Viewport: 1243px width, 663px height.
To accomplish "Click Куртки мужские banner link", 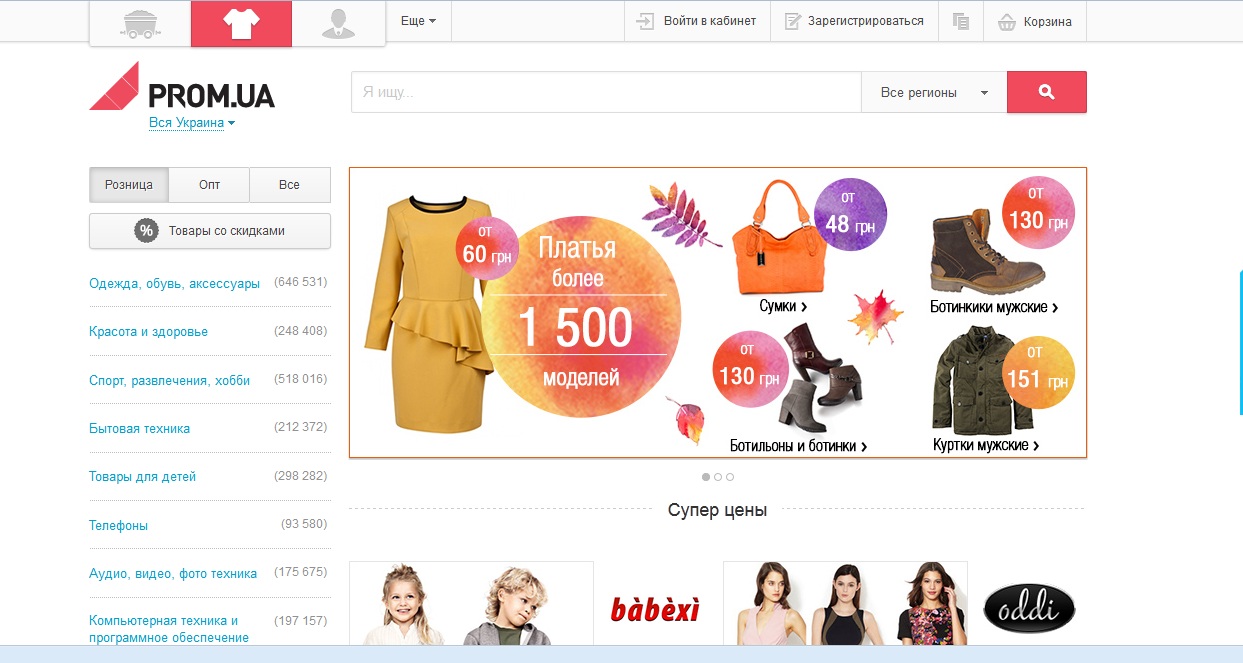I will (986, 445).
